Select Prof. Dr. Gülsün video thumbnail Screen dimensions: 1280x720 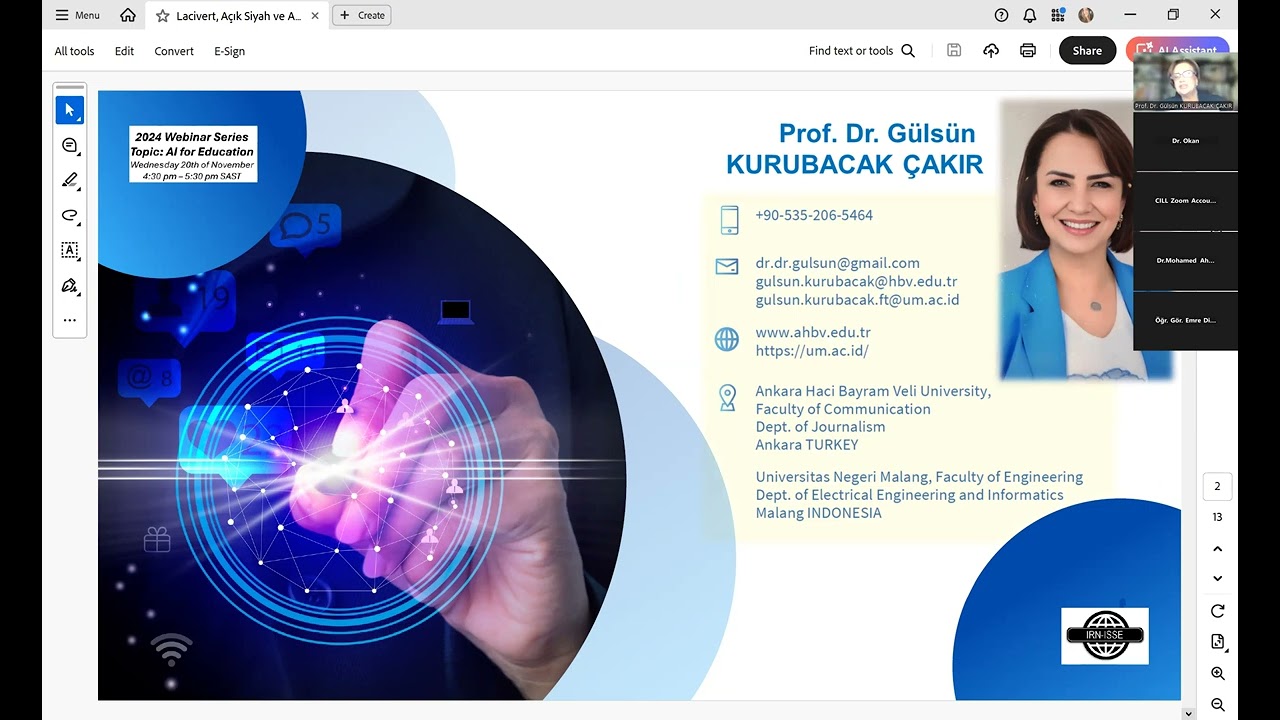[x=1185, y=81]
